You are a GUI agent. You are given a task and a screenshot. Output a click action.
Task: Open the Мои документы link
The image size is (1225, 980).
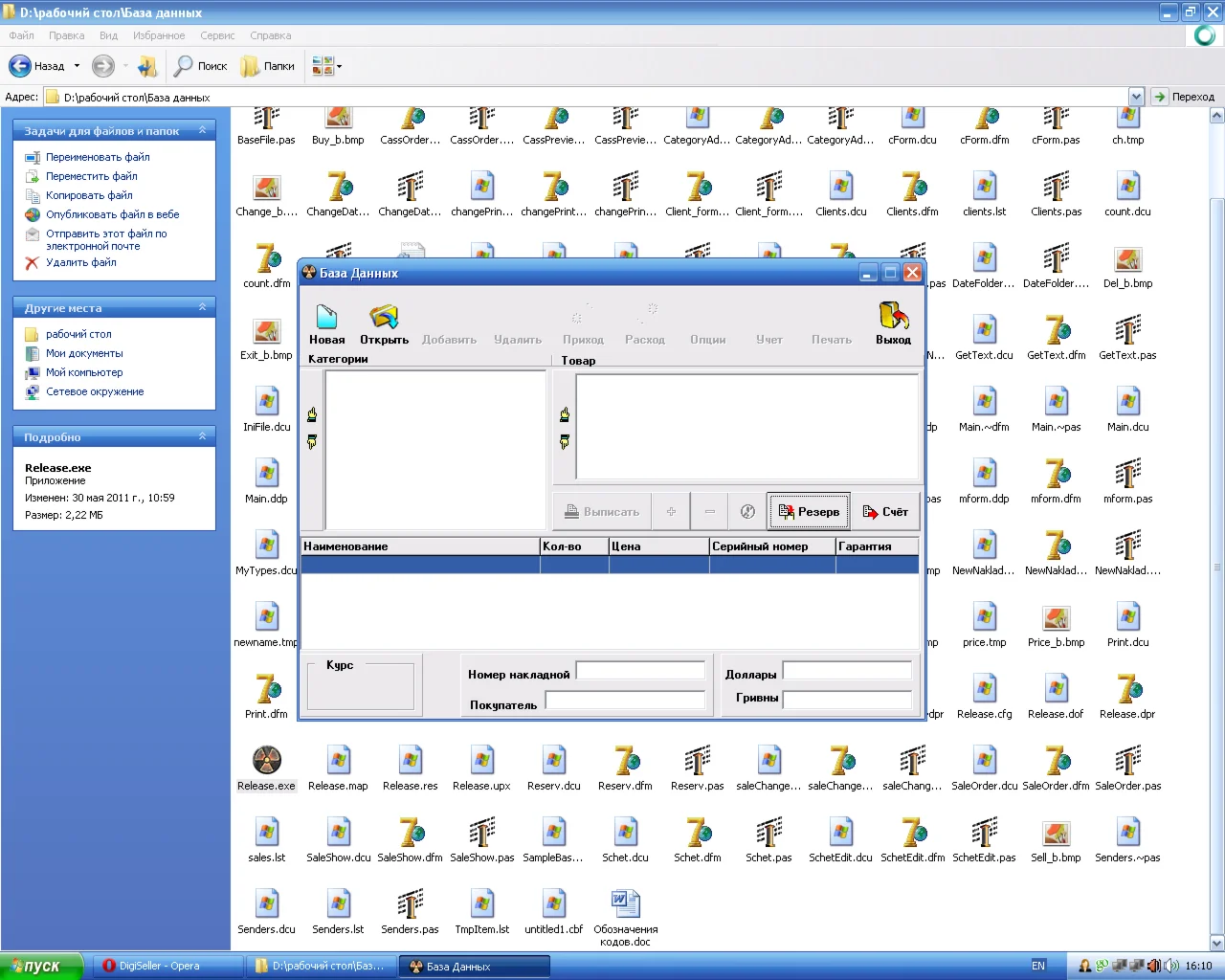tap(84, 353)
